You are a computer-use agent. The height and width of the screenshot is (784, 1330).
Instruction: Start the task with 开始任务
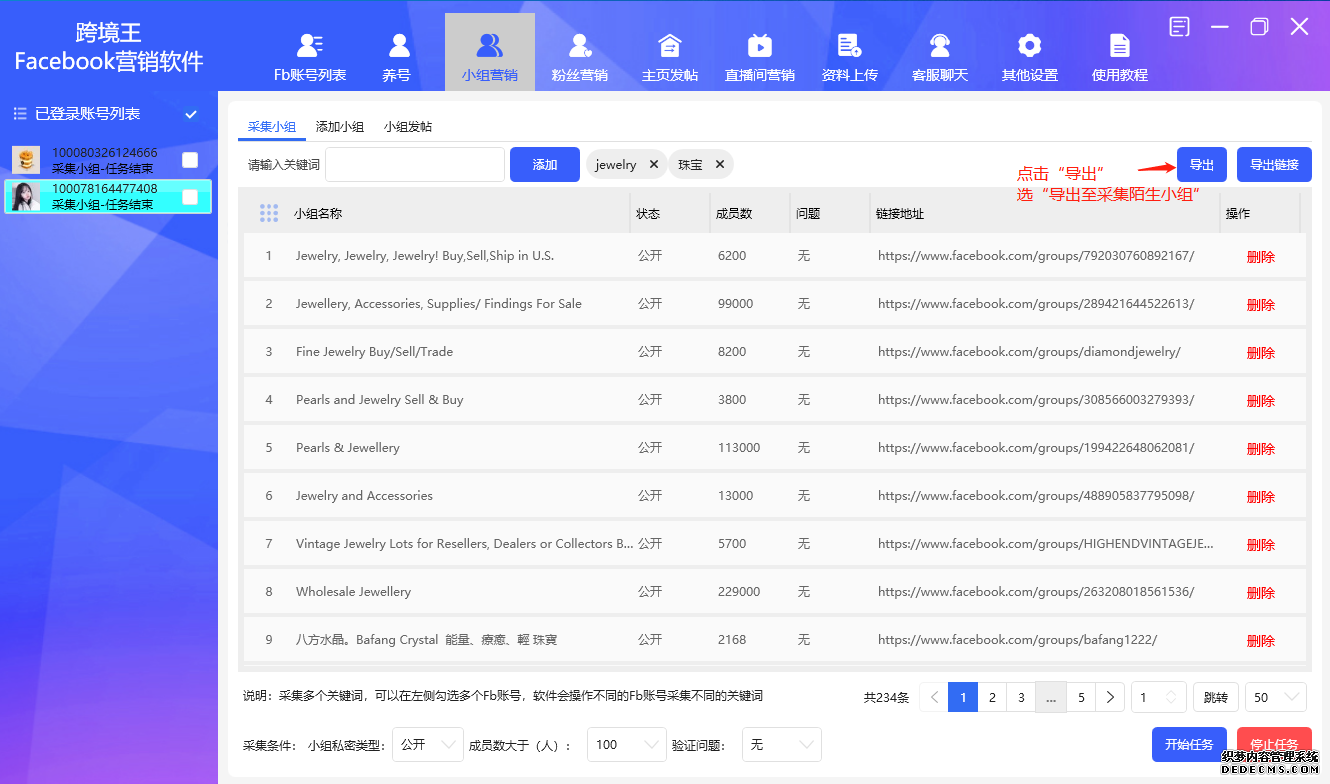[x=1189, y=744]
